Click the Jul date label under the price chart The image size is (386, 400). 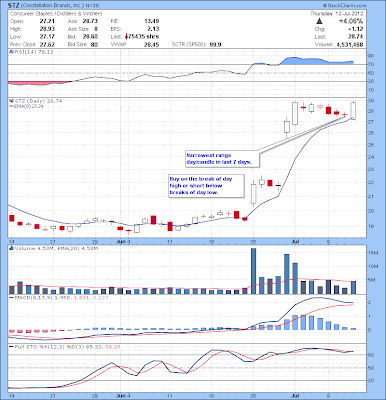click(x=294, y=241)
